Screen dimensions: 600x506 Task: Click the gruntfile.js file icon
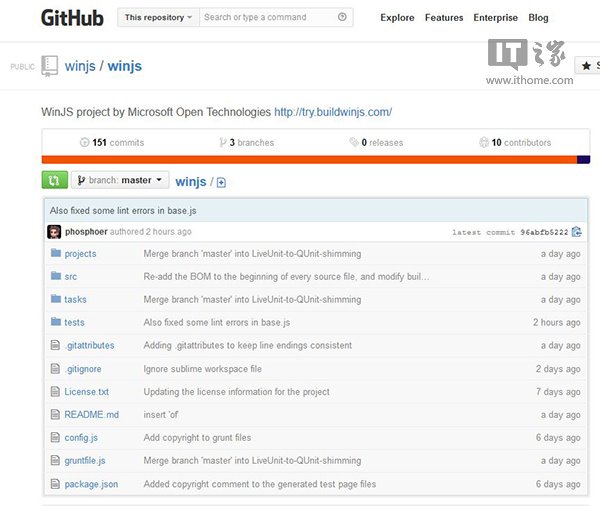click(55, 460)
